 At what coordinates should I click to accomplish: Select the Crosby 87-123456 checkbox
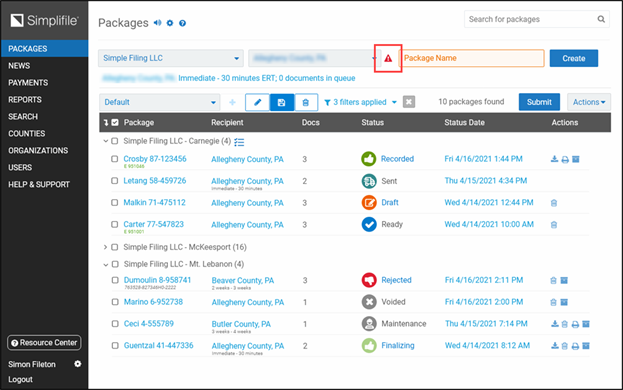click(115, 159)
